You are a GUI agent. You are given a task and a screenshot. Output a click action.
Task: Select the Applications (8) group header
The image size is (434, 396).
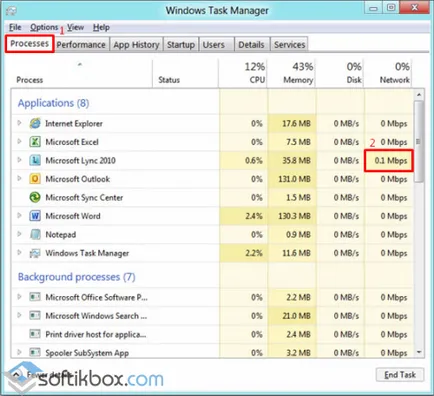tap(53, 103)
